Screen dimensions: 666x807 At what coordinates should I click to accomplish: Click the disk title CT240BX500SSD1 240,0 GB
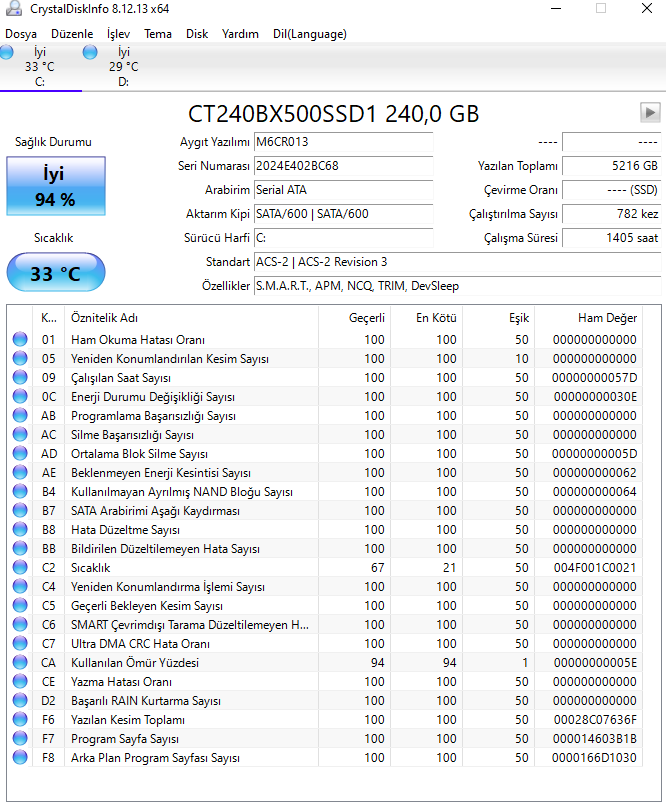click(334, 114)
